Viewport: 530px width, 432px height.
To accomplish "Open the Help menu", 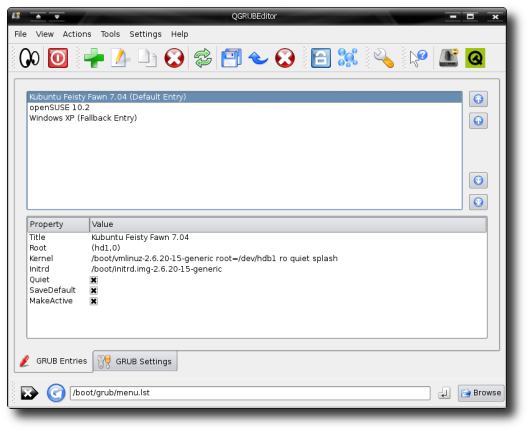I will [x=179, y=34].
